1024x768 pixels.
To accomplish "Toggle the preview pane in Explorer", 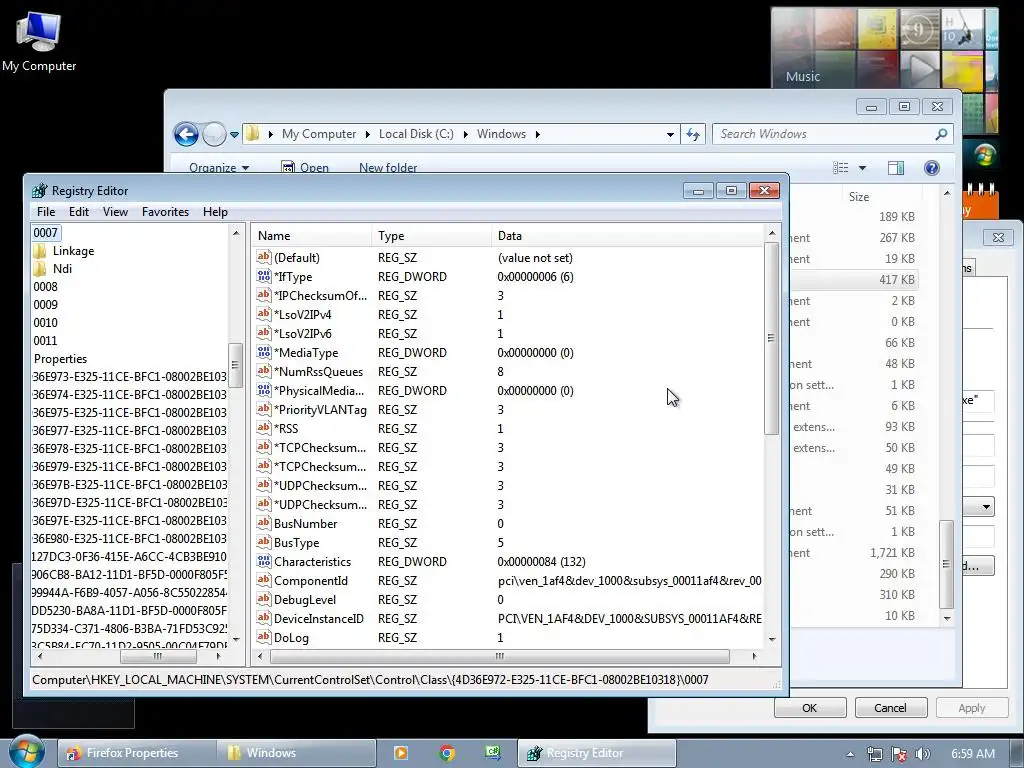I will (896, 168).
